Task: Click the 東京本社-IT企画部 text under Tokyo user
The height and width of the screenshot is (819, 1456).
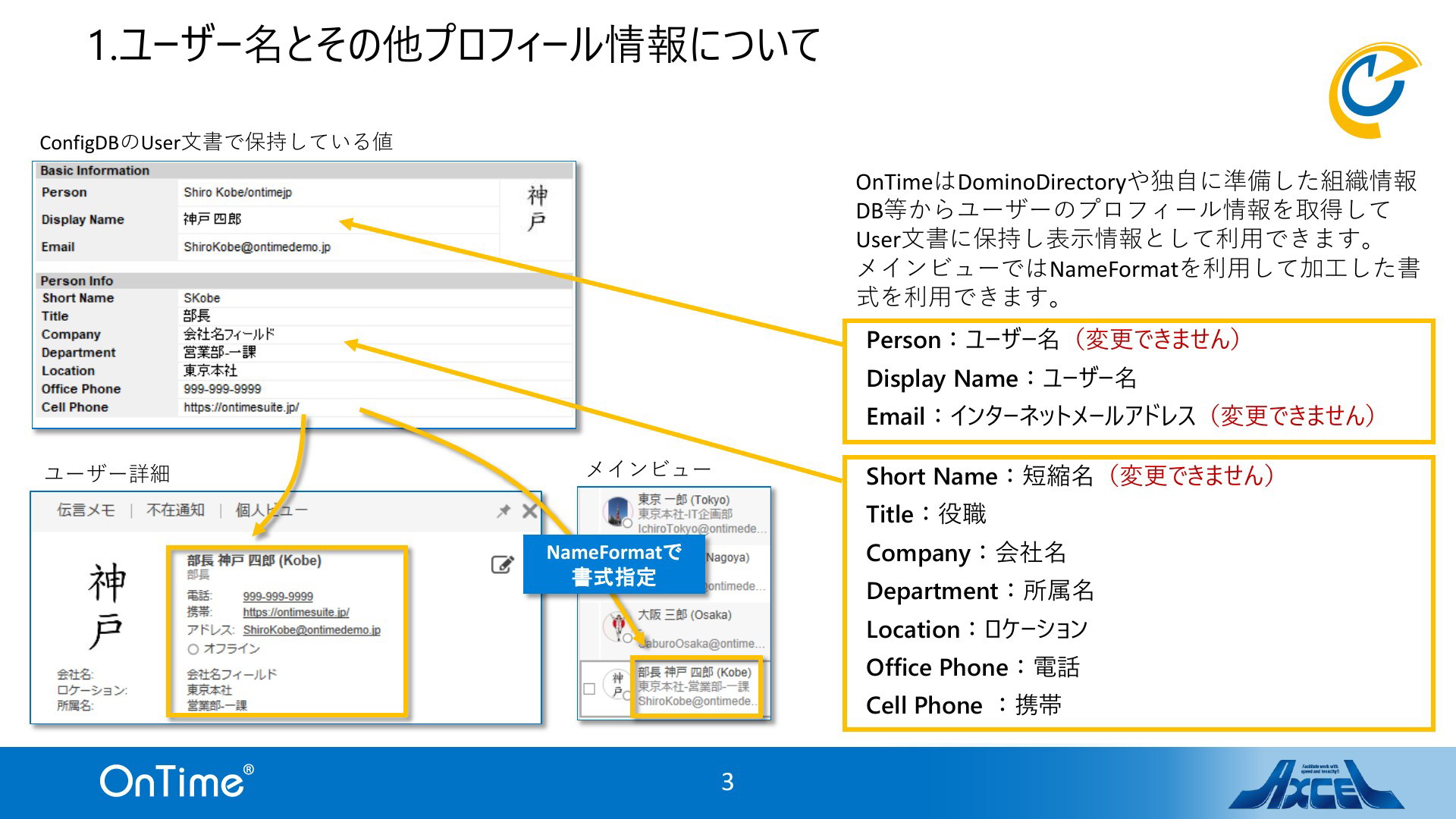Action: click(x=685, y=514)
